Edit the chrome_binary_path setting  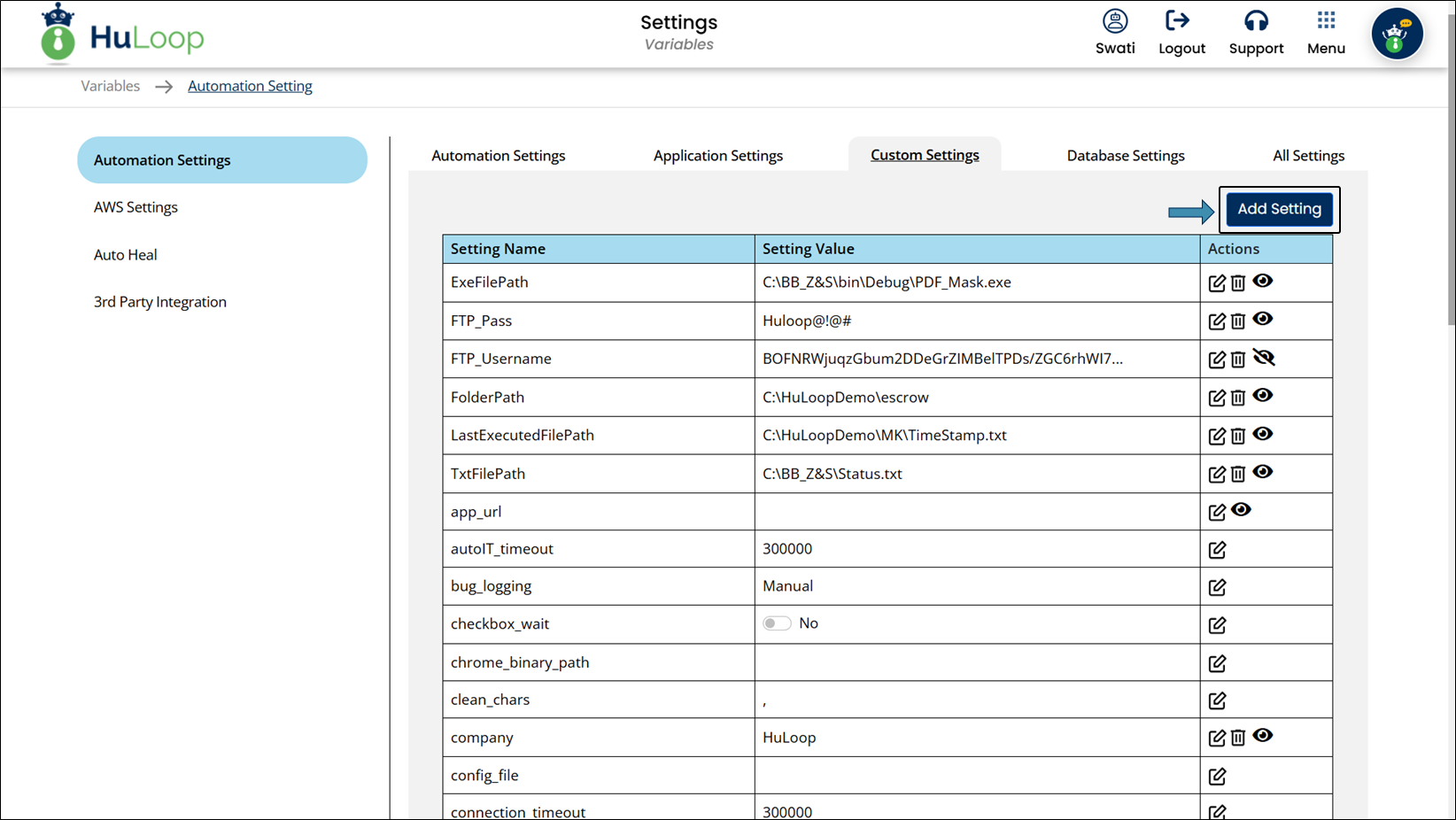click(1217, 663)
